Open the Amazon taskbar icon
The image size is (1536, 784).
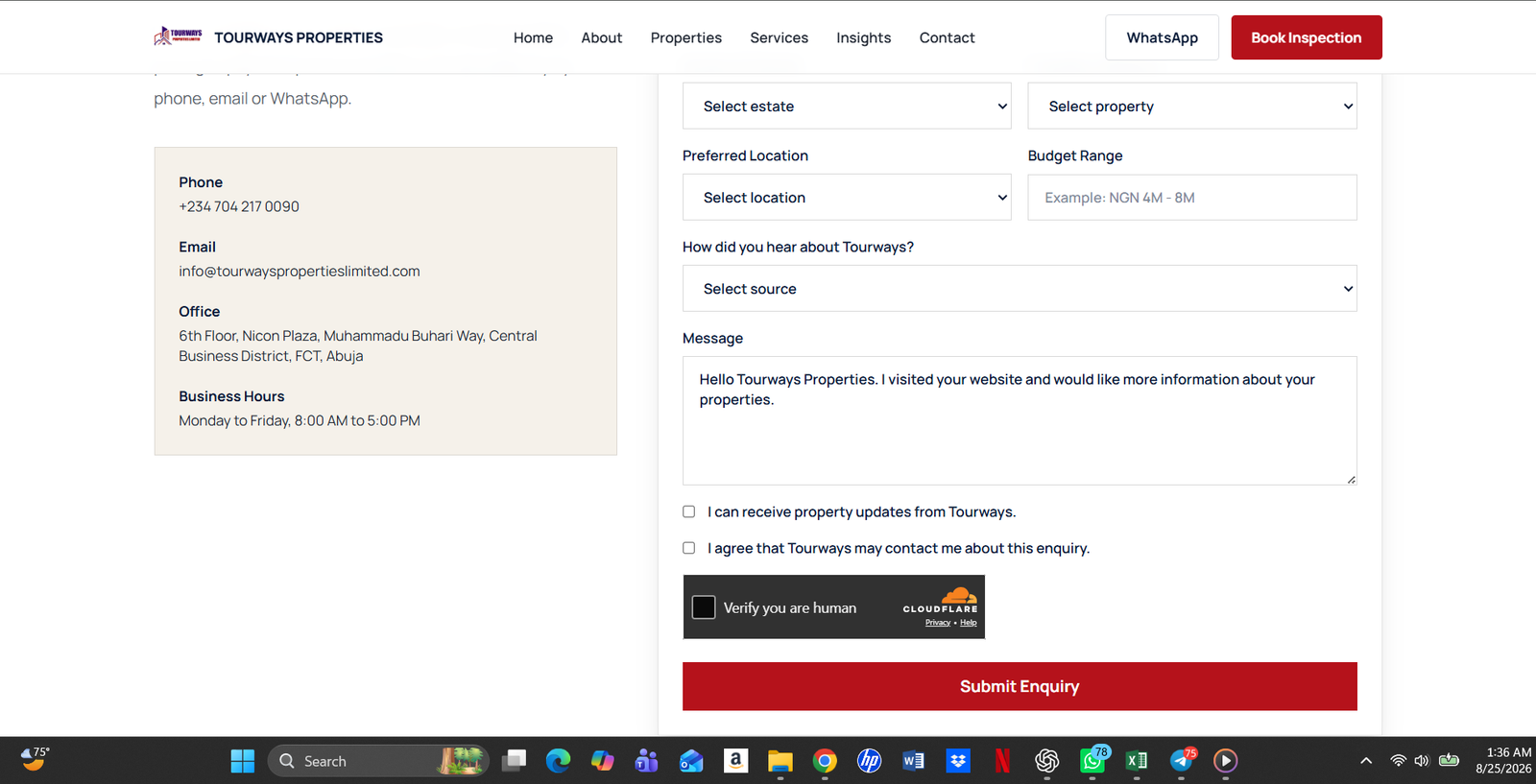tap(735, 761)
